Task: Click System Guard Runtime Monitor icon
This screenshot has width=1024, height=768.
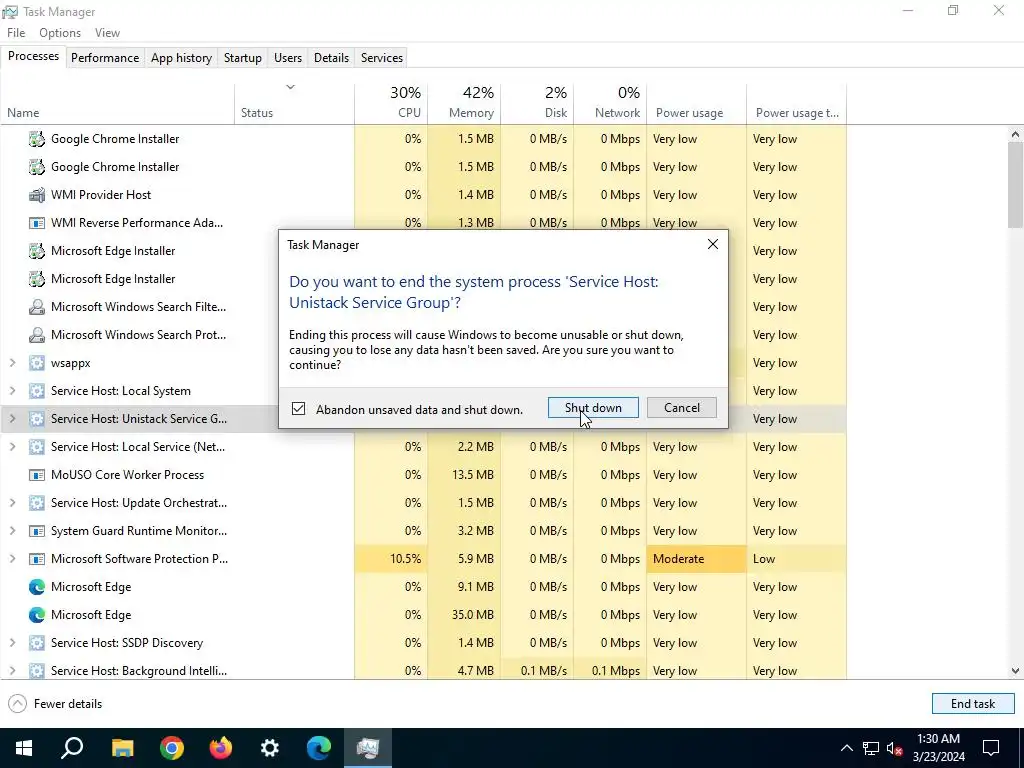Action: tap(37, 530)
